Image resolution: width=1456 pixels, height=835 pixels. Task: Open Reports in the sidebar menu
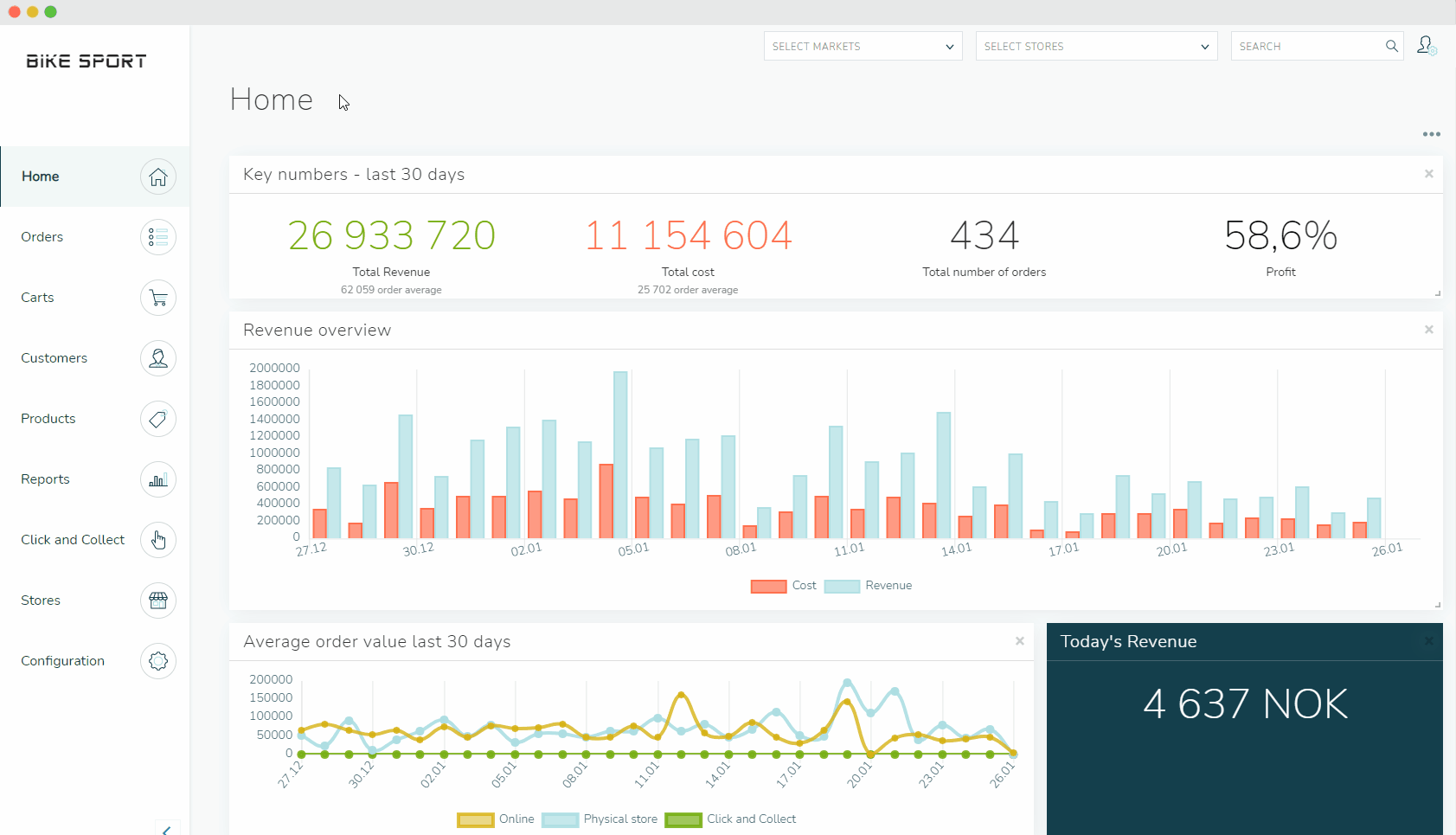click(95, 479)
